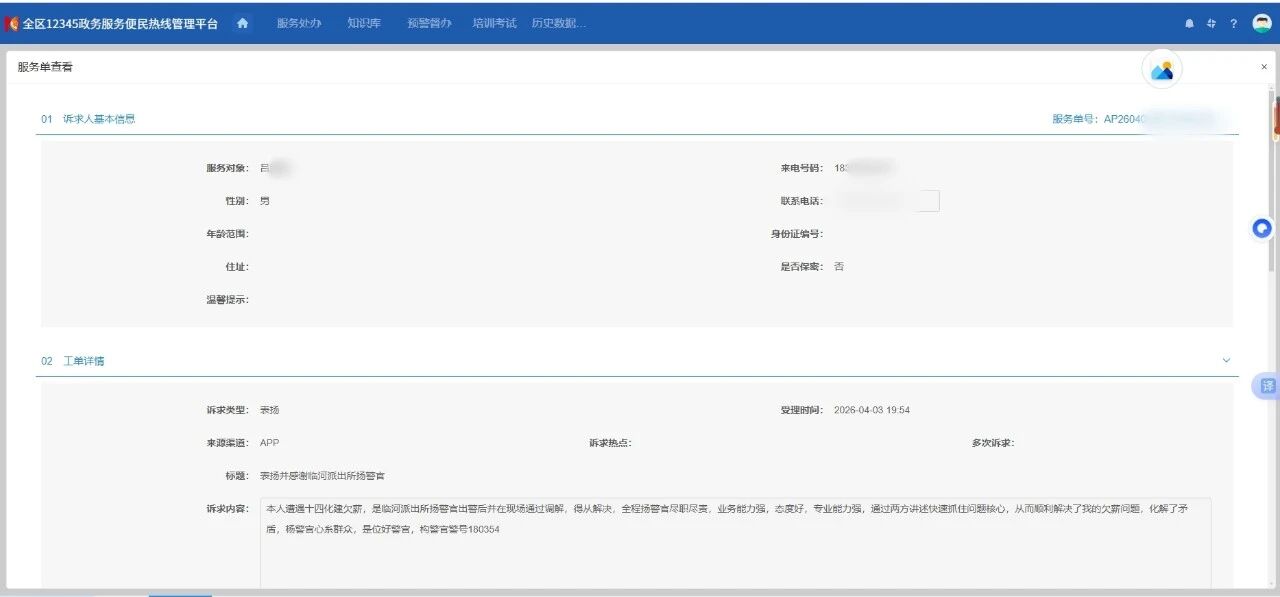
Task: Click the small box beside 联系电话
Action: [928, 201]
